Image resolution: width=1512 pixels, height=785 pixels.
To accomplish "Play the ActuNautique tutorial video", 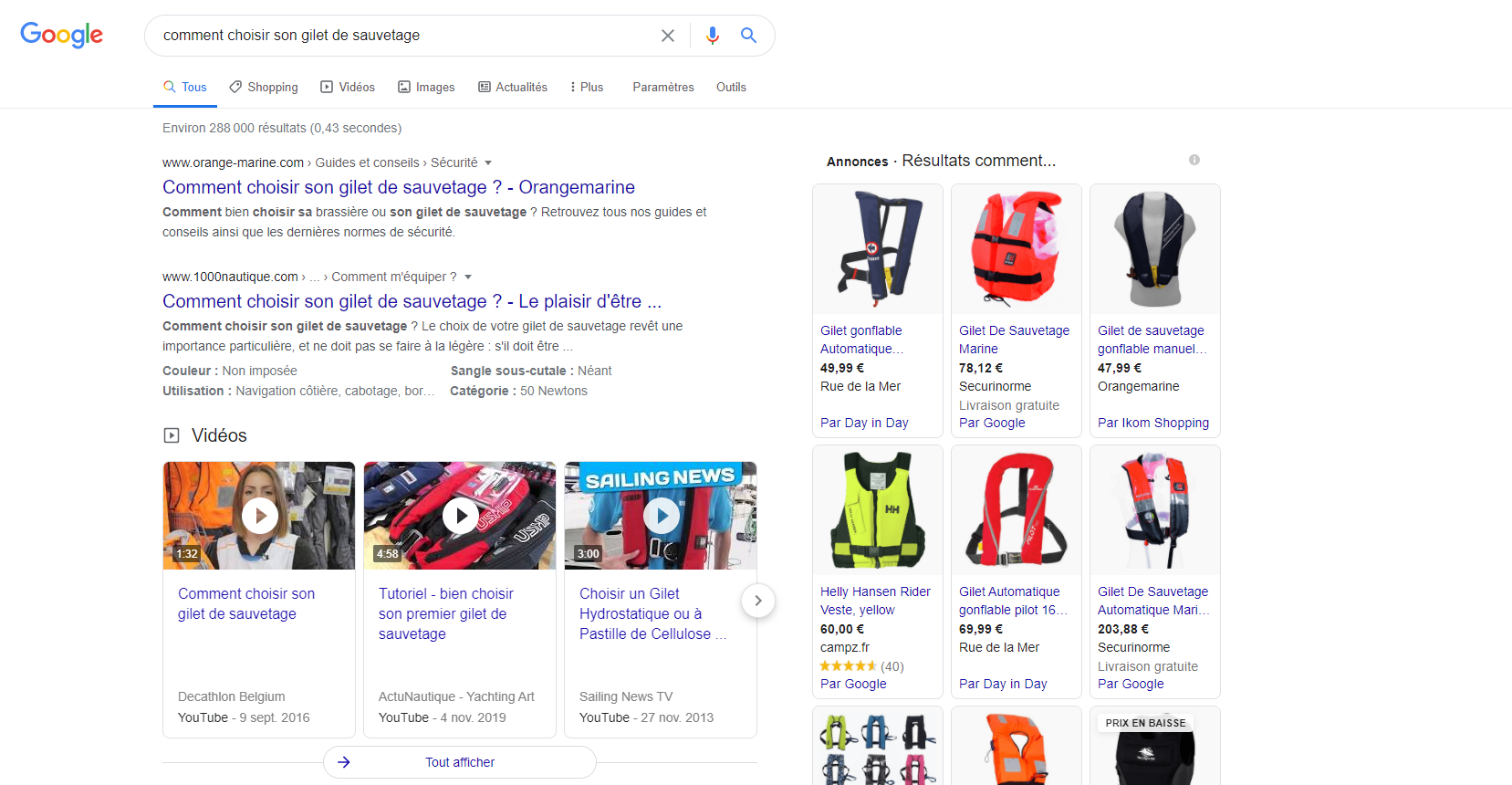I will [x=460, y=516].
